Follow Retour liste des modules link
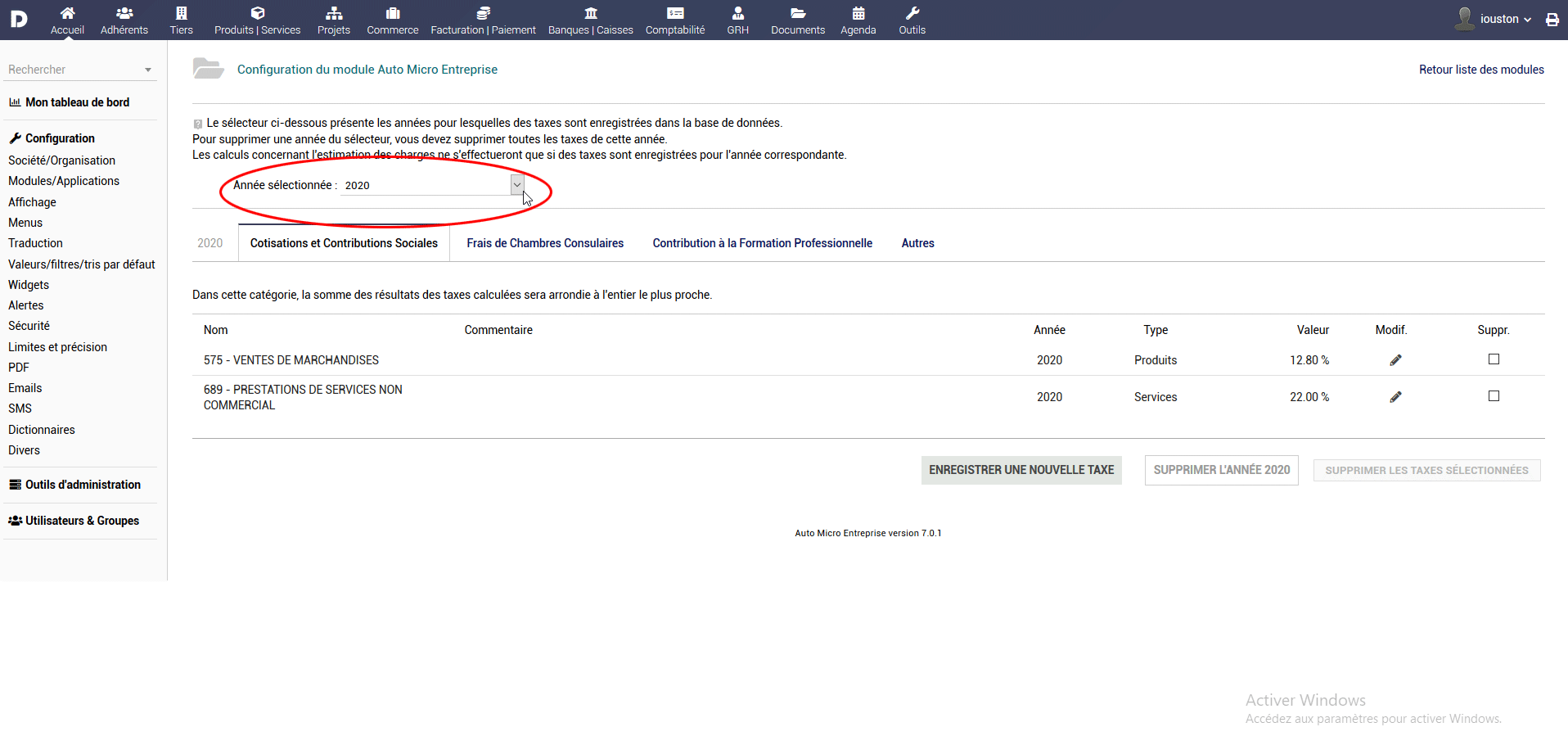This screenshot has height=736, width=1568. 1480,70
